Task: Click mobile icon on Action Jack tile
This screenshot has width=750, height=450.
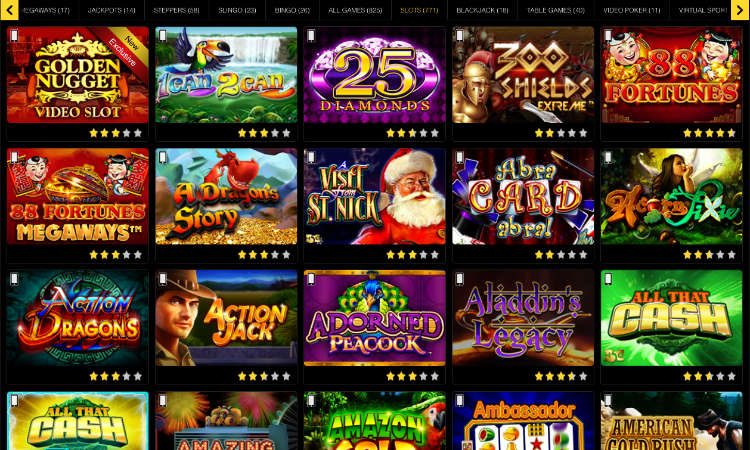Action: [x=163, y=279]
